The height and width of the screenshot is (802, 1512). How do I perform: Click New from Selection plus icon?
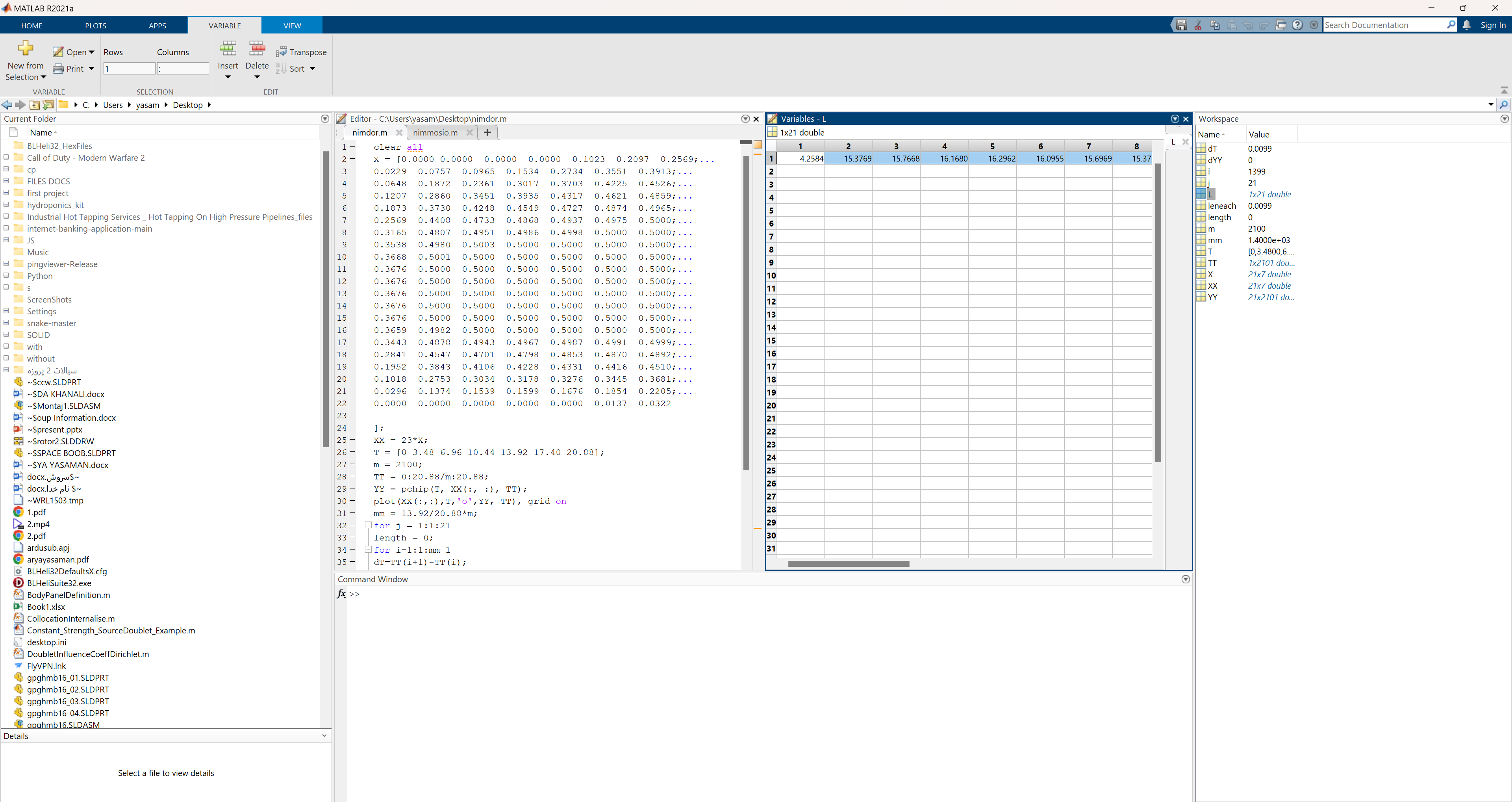[x=25, y=48]
